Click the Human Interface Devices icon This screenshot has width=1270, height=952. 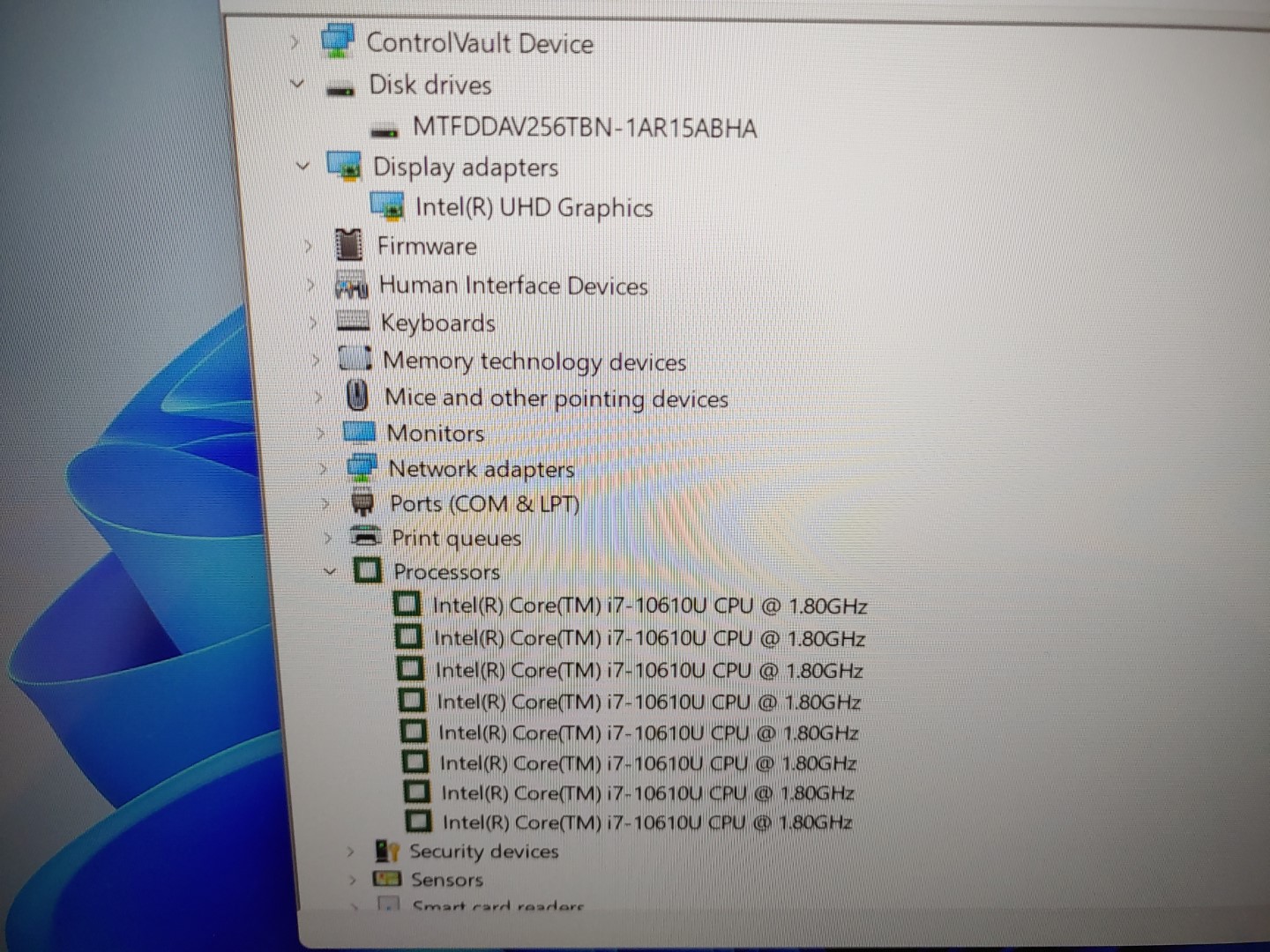351,286
